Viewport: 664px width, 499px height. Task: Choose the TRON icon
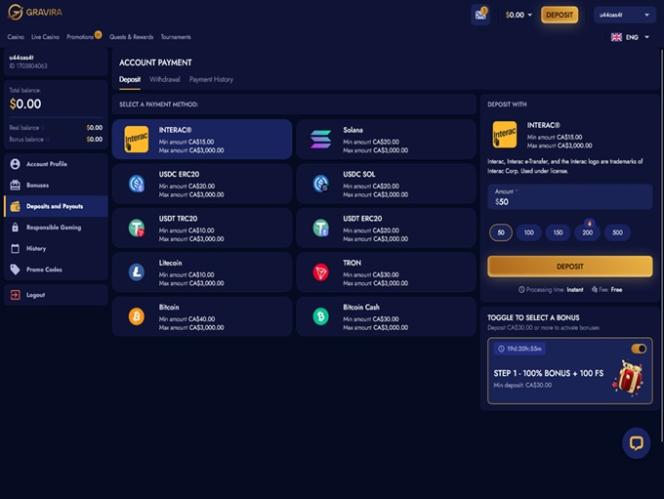click(x=321, y=272)
